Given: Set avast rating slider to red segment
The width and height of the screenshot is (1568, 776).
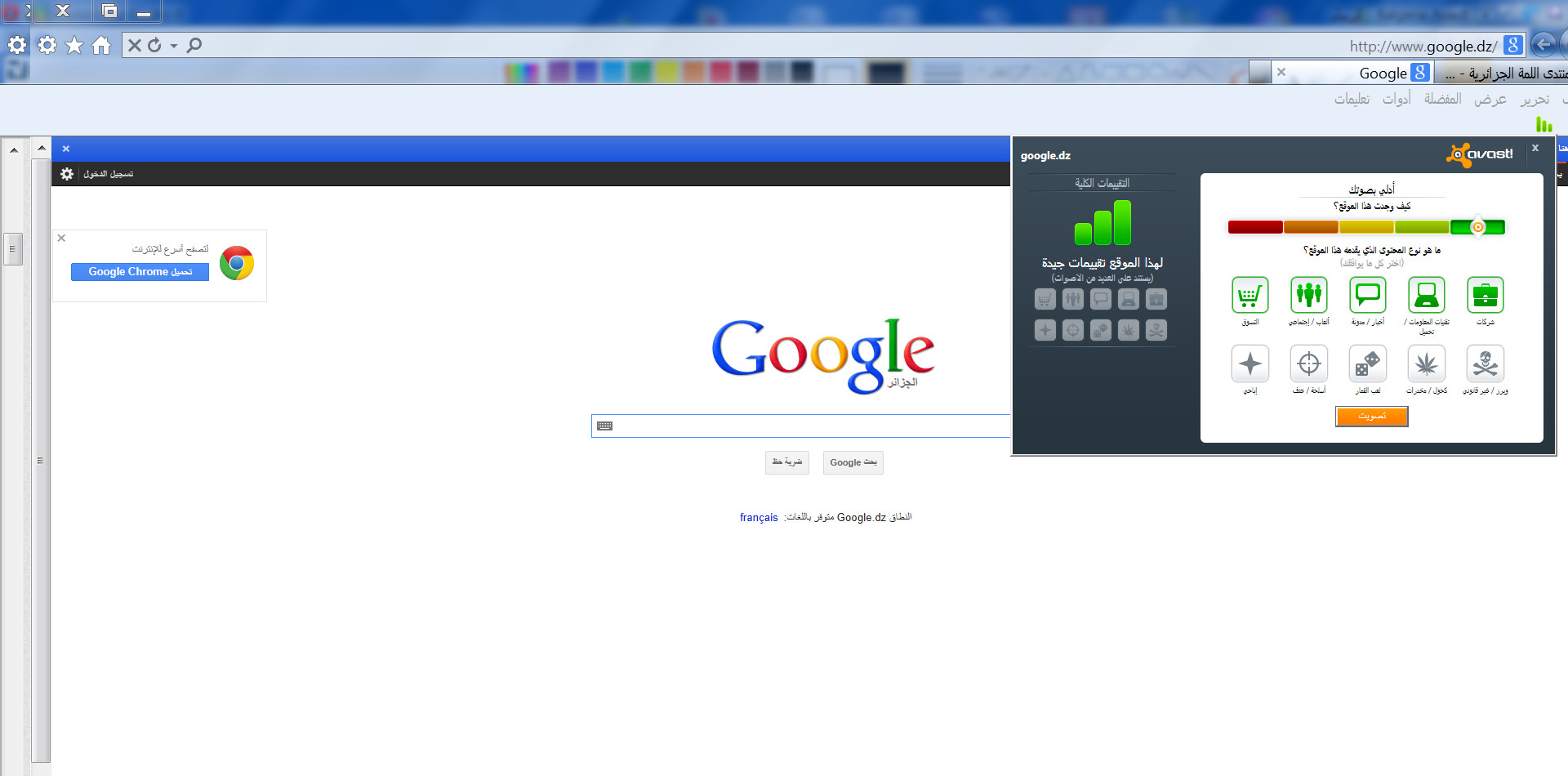Looking at the screenshot, I should click(1254, 227).
